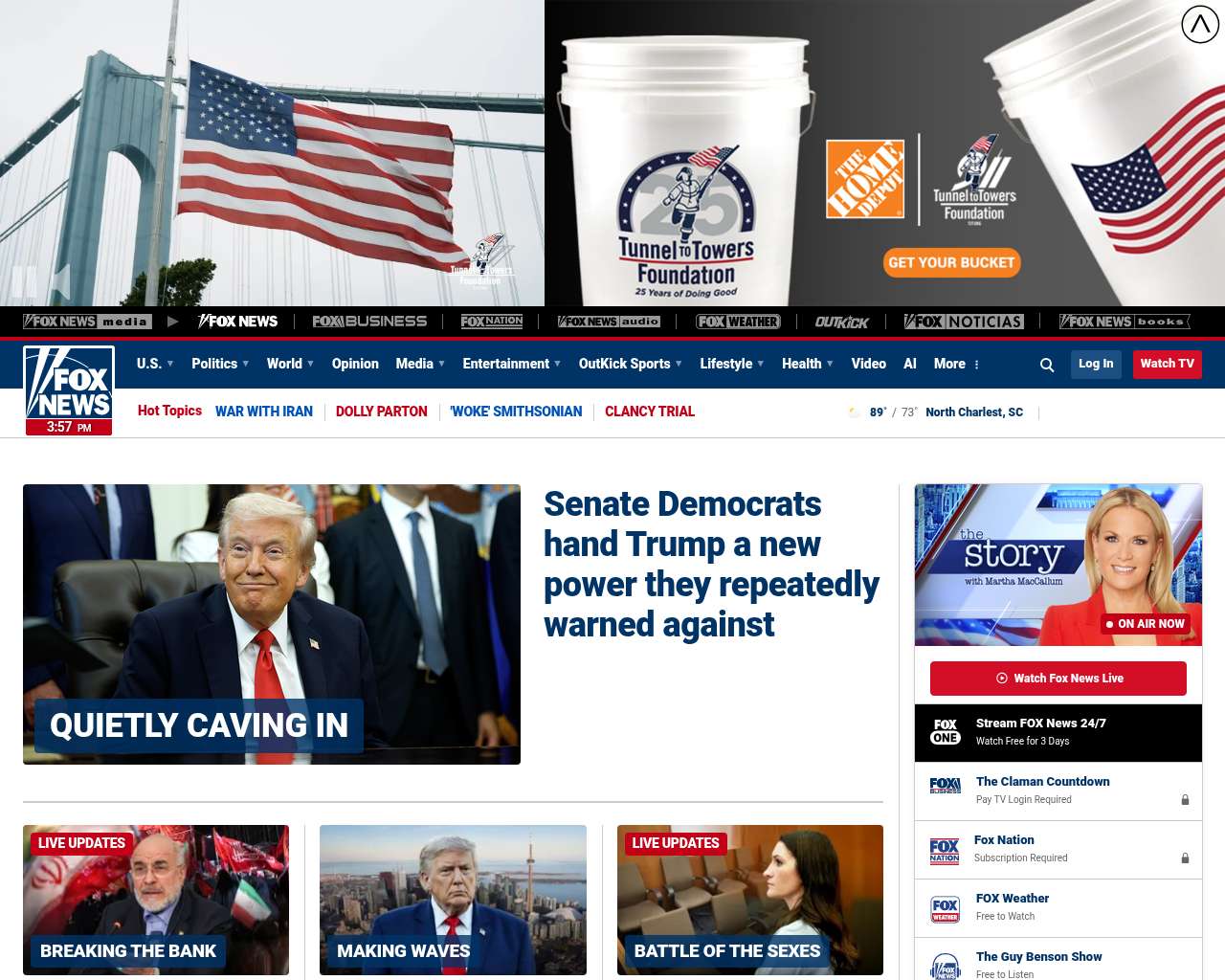1225x980 pixels.
Task: Go to Fox News in the network bar
Action: coord(237,322)
